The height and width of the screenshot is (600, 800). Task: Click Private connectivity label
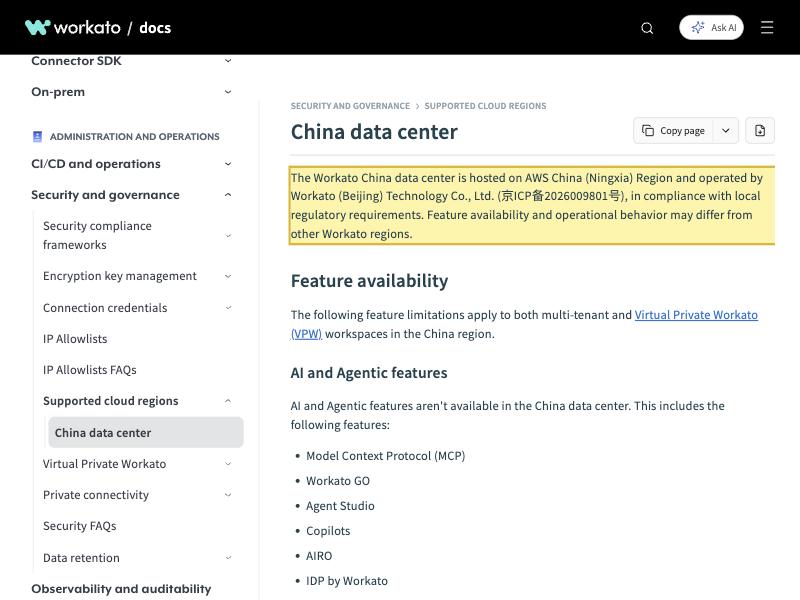coord(96,495)
